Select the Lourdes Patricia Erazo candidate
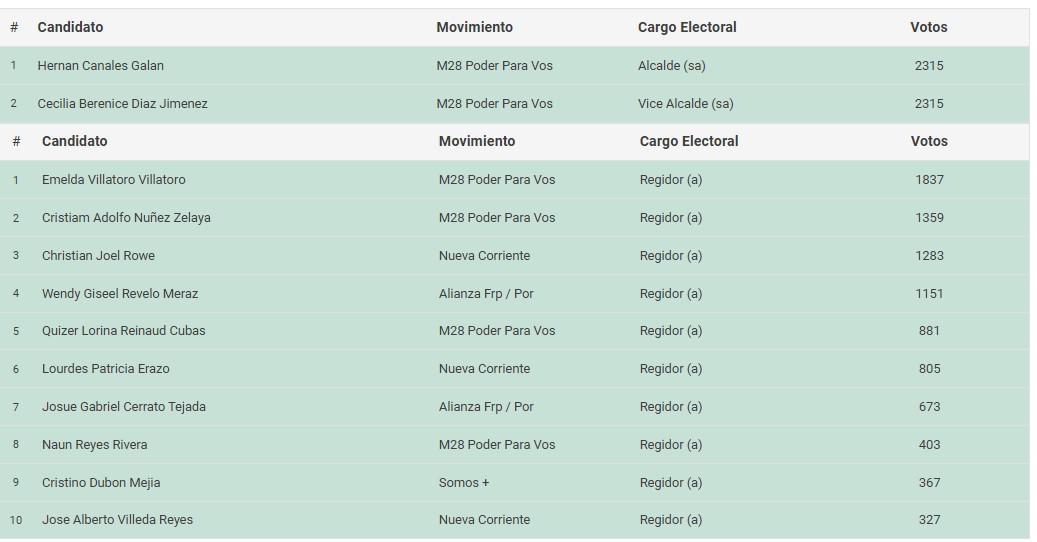Viewport: 1037px width, 542px height. pos(105,369)
